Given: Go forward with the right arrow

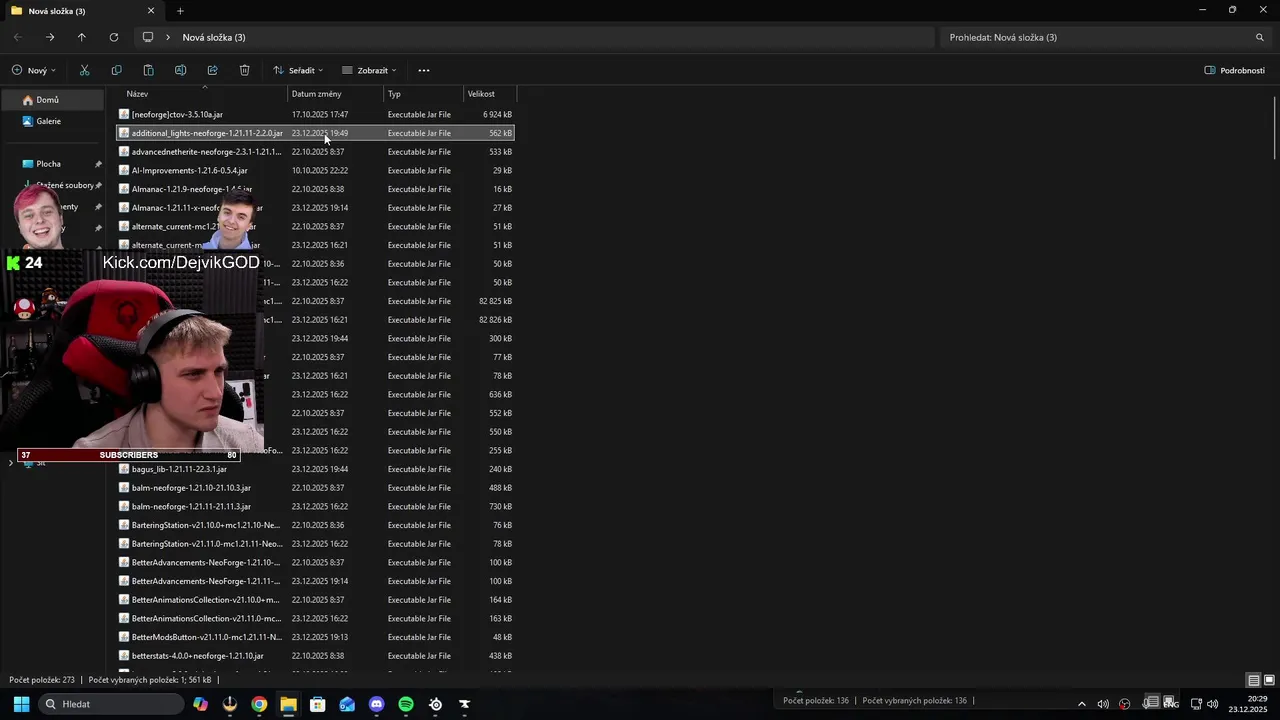Looking at the screenshot, I should 50,37.
